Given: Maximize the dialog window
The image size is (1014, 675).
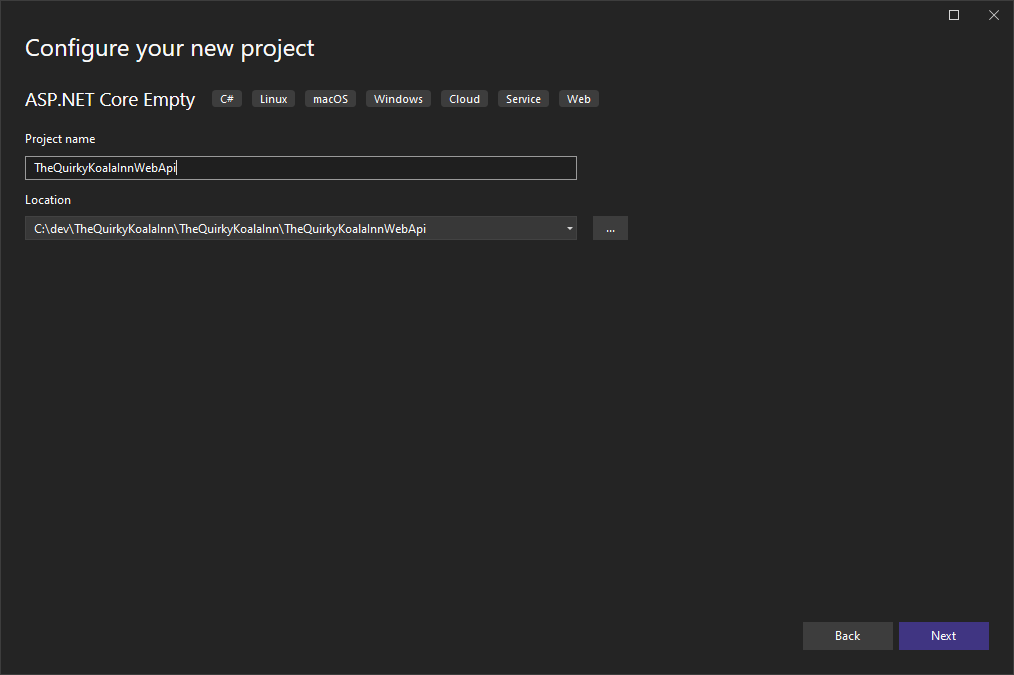Looking at the screenshot, I should (954, 15).
